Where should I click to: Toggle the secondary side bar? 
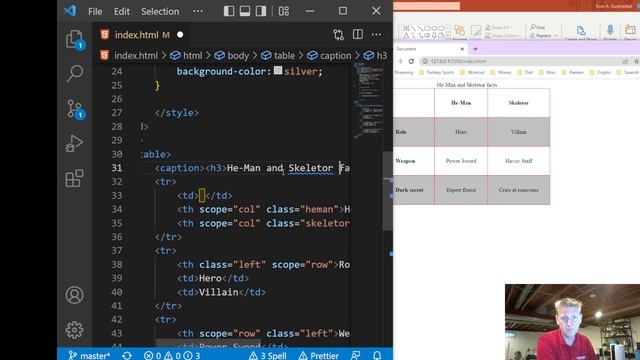[261, 11]
